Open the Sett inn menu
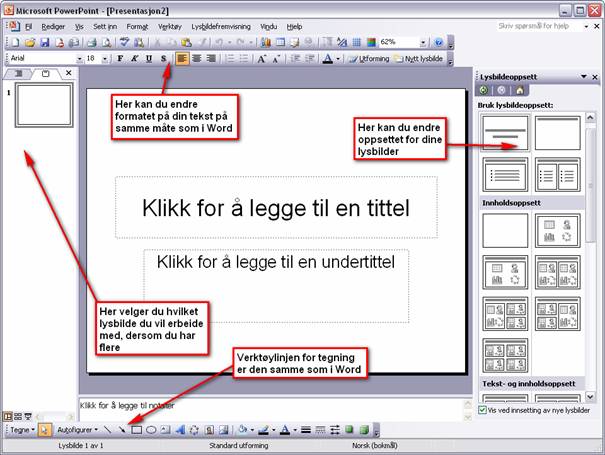 (105, 27)
